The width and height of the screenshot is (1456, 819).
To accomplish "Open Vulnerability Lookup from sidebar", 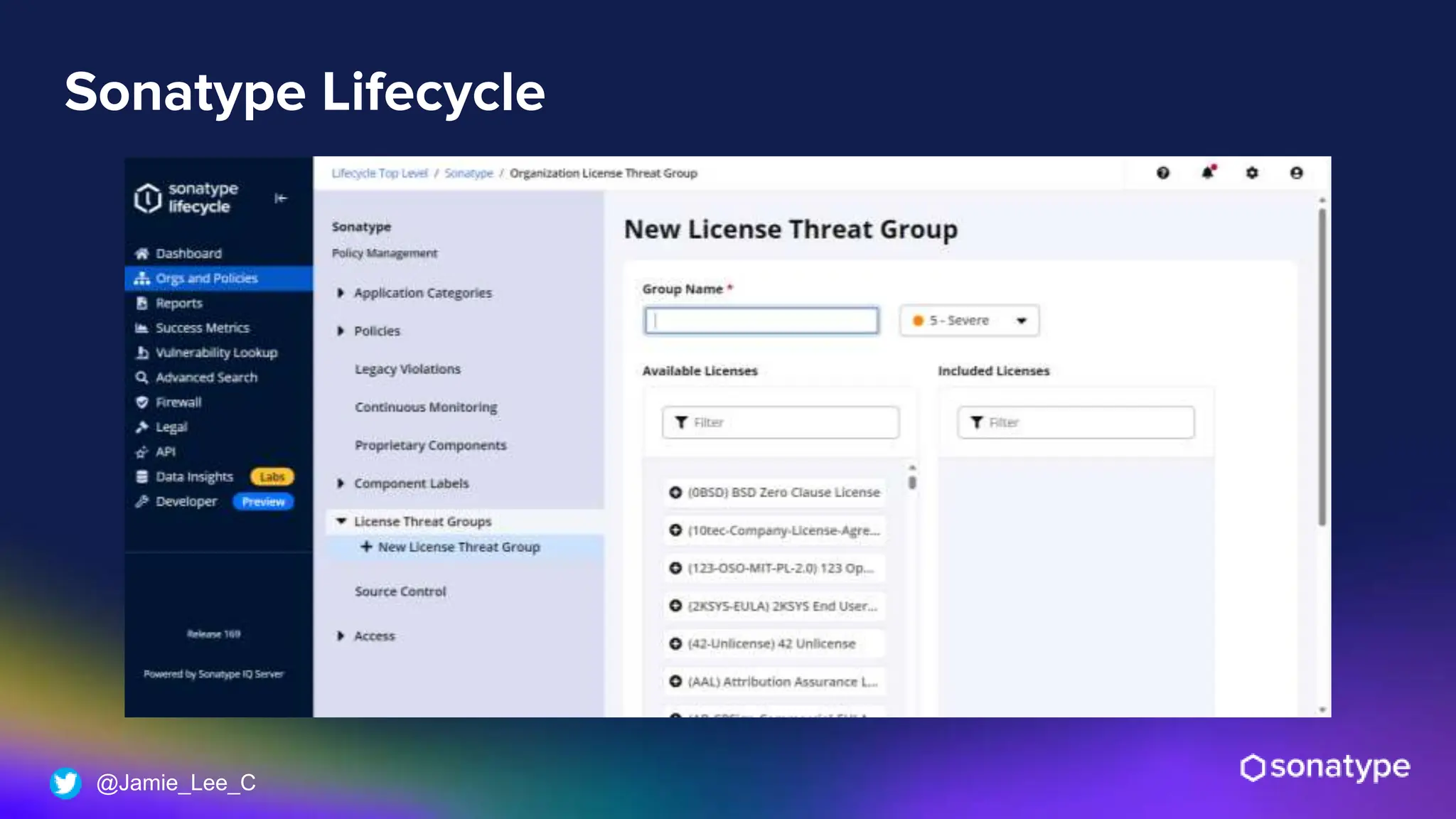I will tap(216, 353).
